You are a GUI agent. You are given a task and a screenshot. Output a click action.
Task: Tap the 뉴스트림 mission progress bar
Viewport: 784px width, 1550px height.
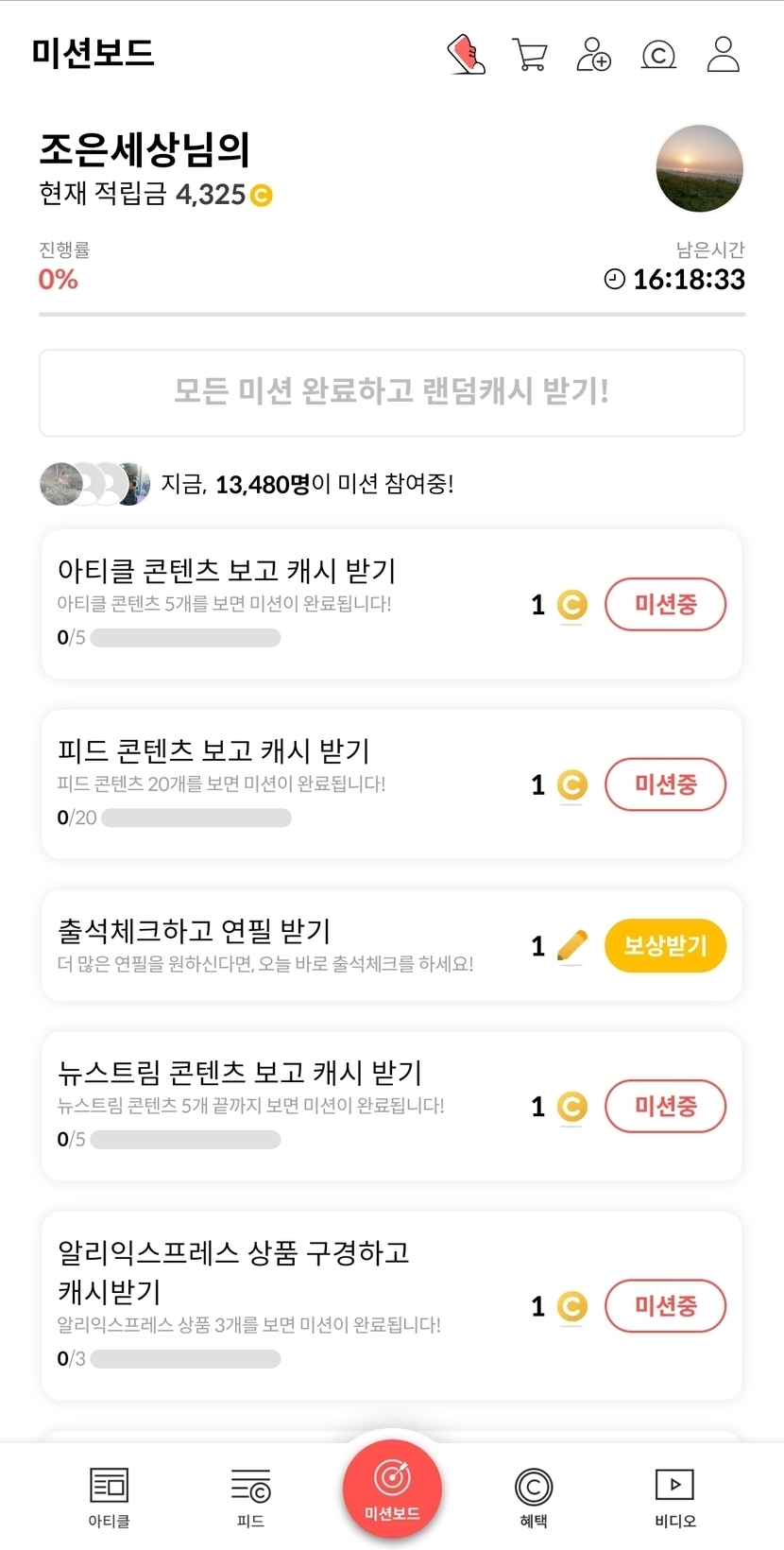185,1140
